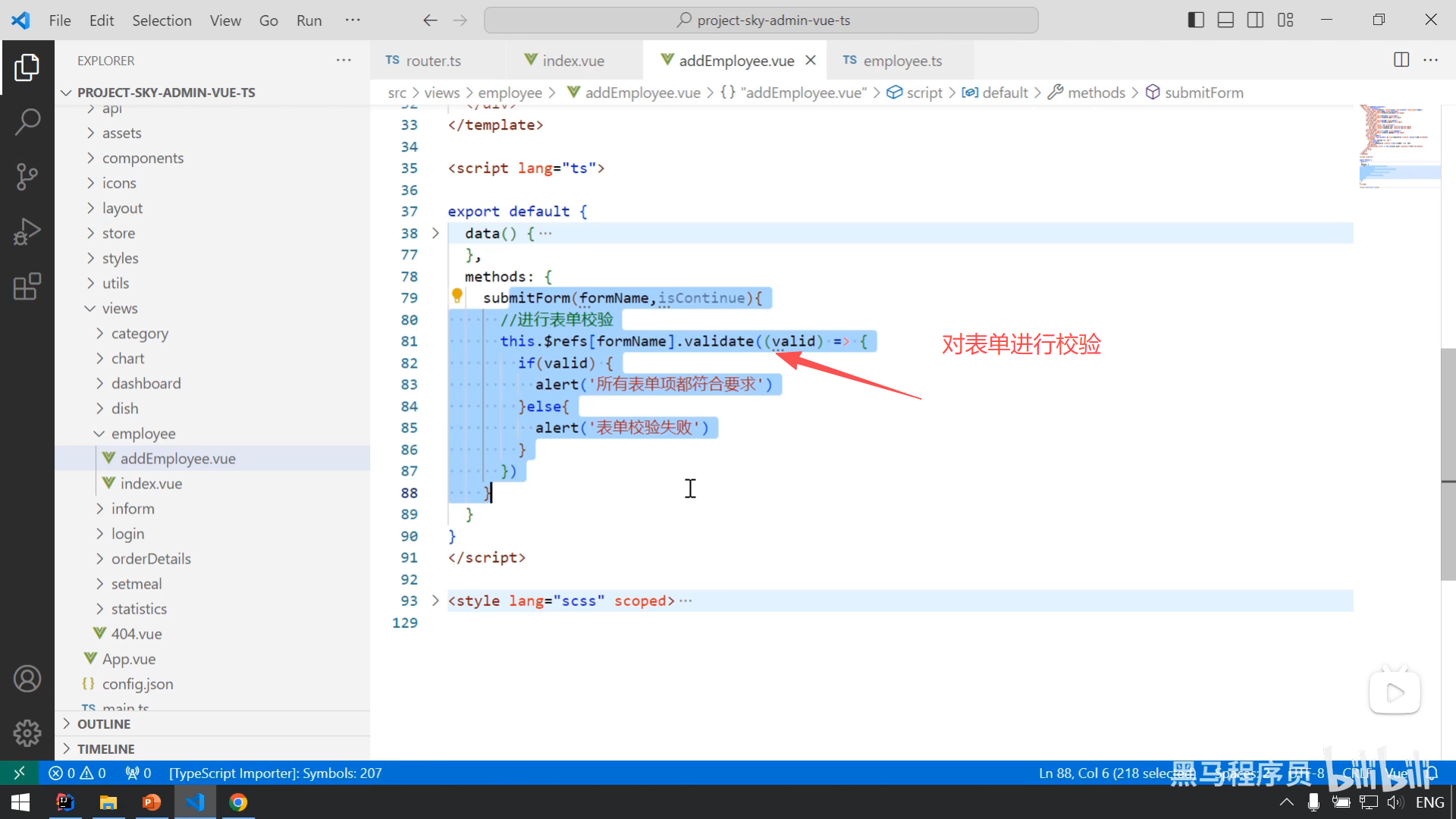Image resolution: width=1456 pixels, height=819 pixels.
Task: Toggle the primary side bar
Action: (1196, 20)
